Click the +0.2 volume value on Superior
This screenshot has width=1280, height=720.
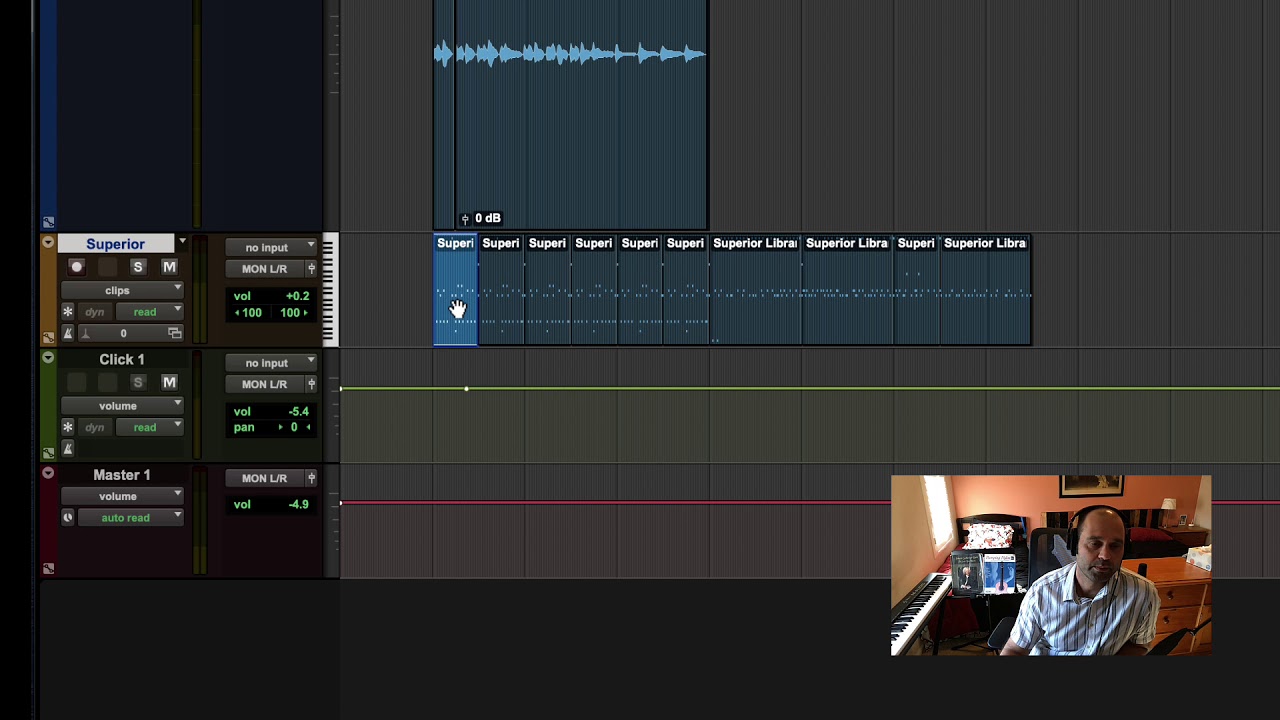(297, 296)
